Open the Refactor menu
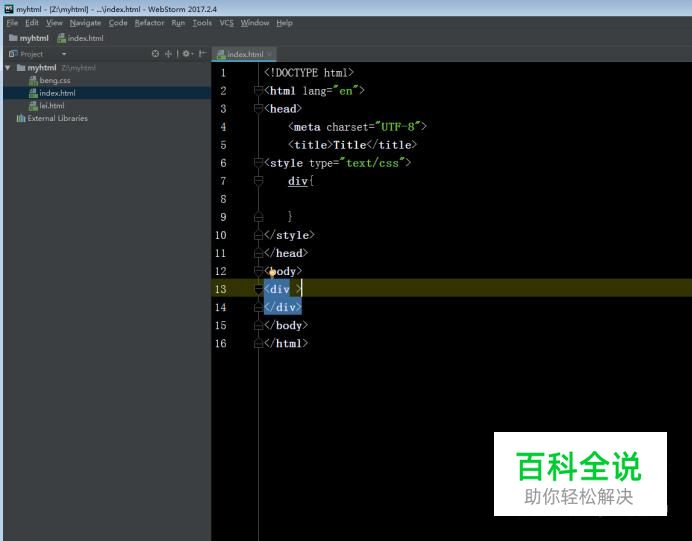Viewport: 692px width, 541px height. (149, 23)
